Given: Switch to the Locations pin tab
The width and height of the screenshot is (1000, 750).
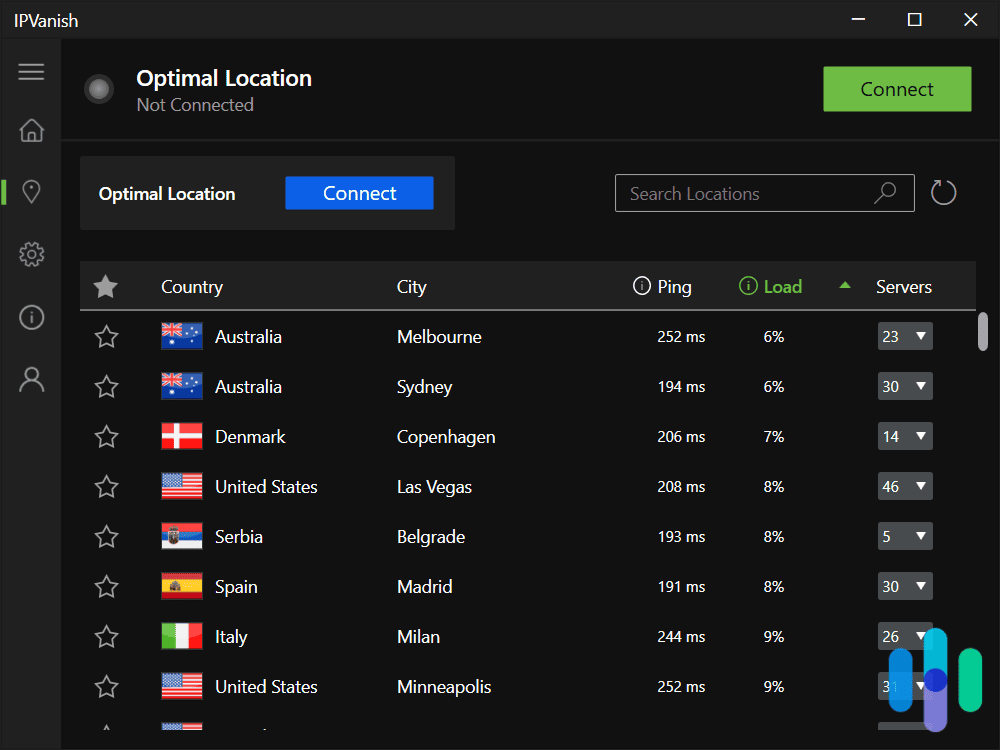Looking at the screenshot, I should click(31, 191).
